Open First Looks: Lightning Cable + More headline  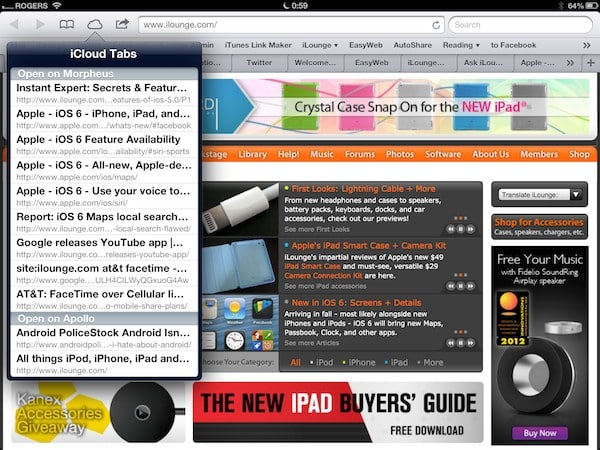click(x=364, y=189)
